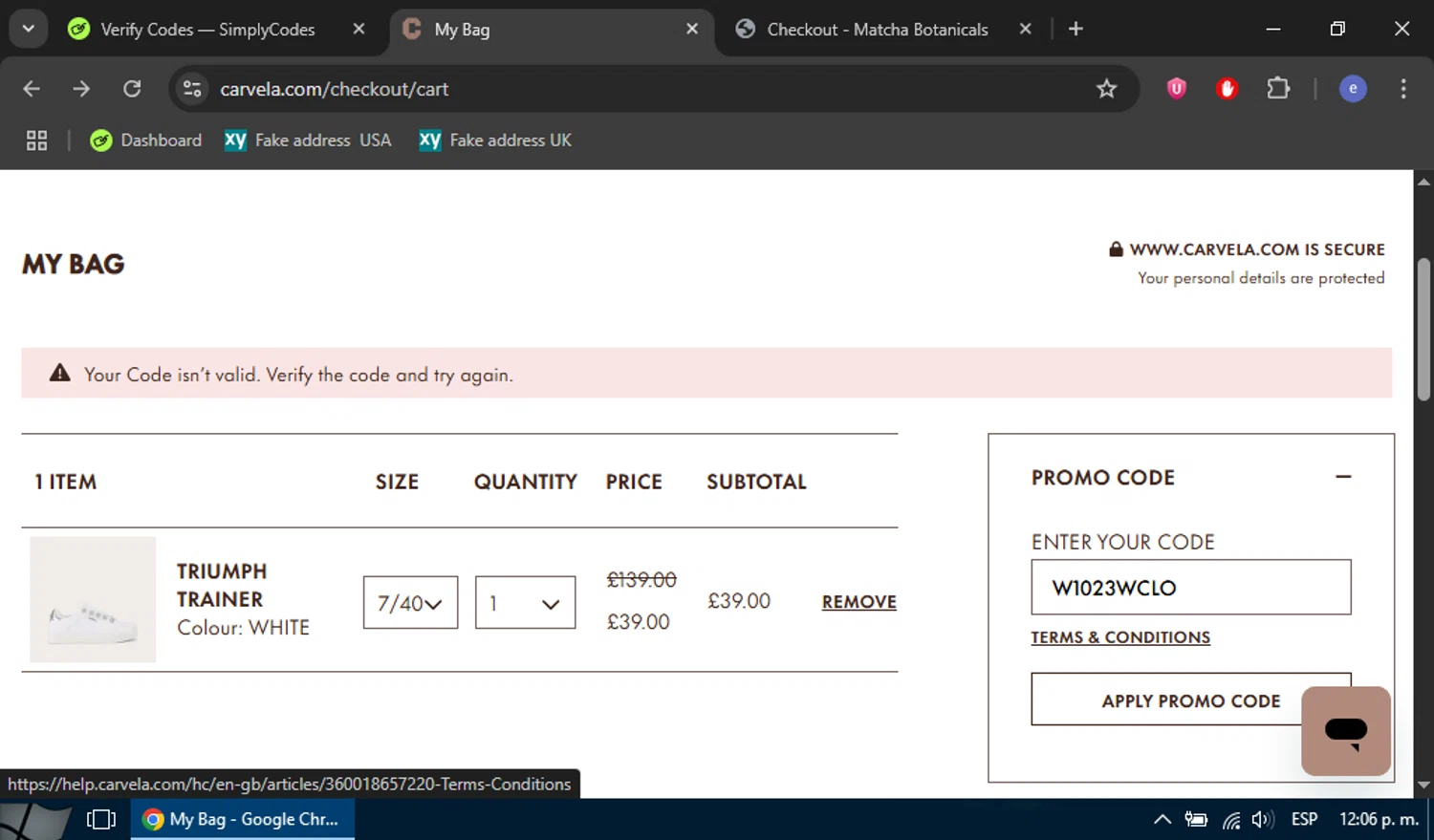The image size is (1434, 840).
Task: Click the secure padlock icon
Action: coord(1116,249)
